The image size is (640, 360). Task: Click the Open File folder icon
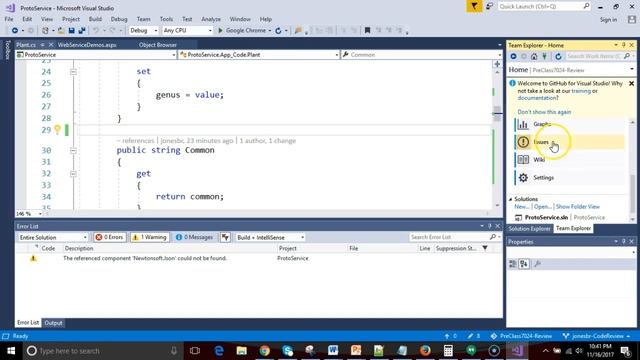61,31
